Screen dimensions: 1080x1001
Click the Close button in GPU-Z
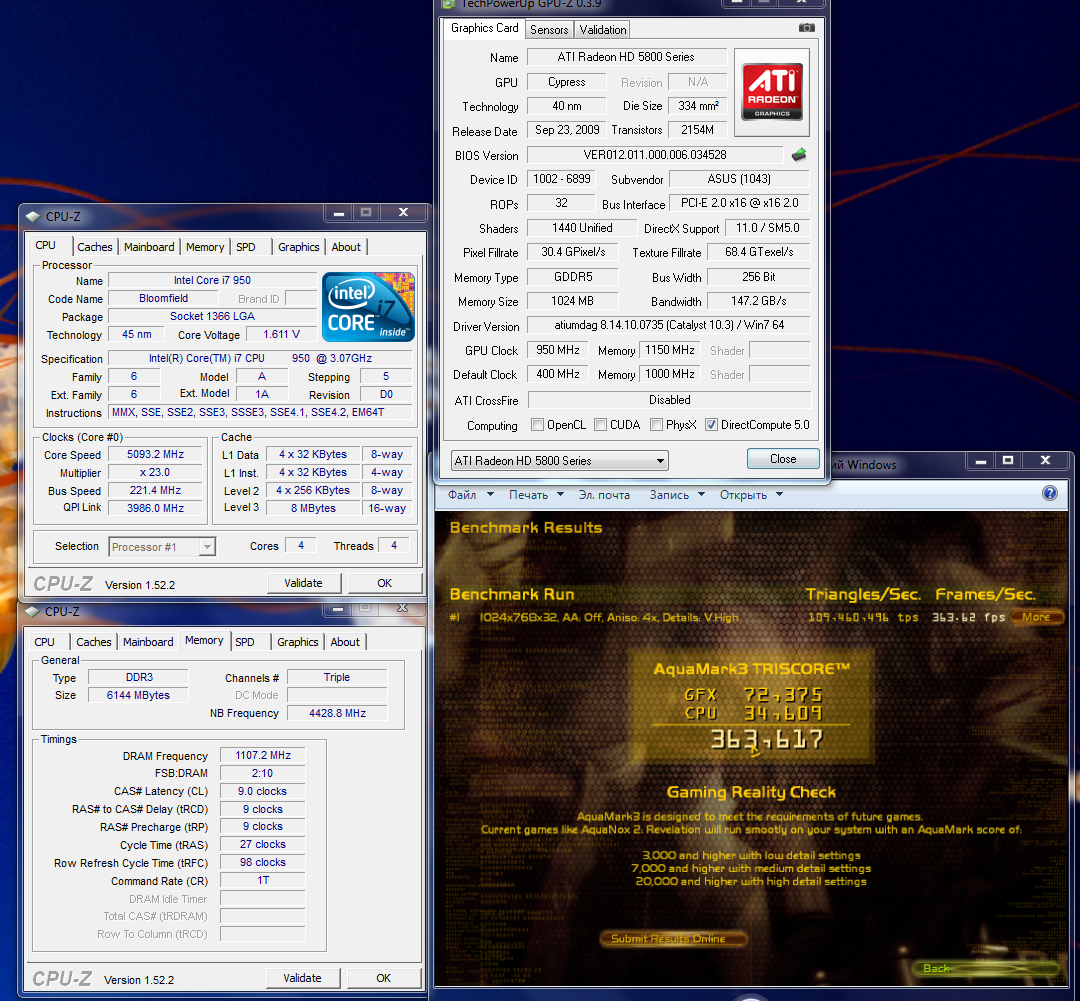click(783, 459)
